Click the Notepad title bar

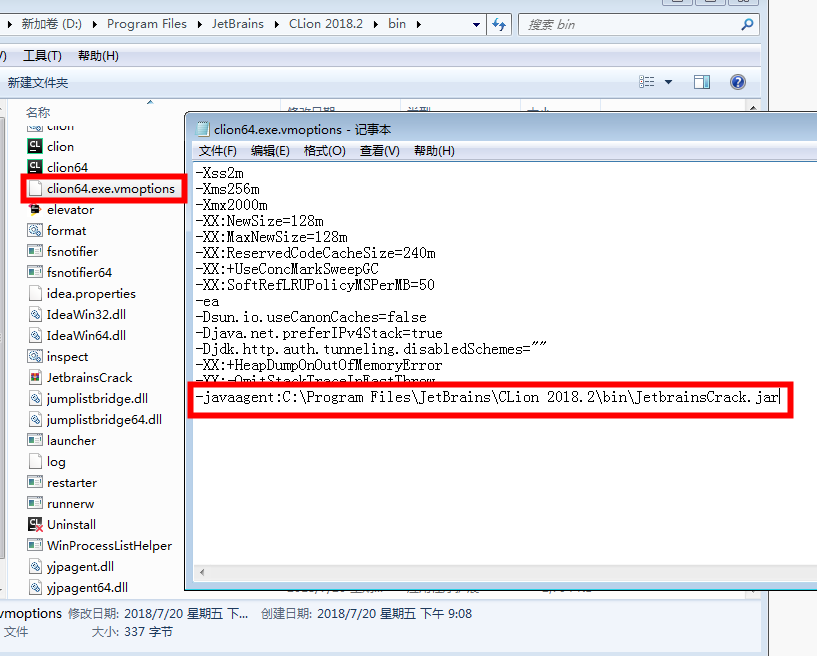502,129
